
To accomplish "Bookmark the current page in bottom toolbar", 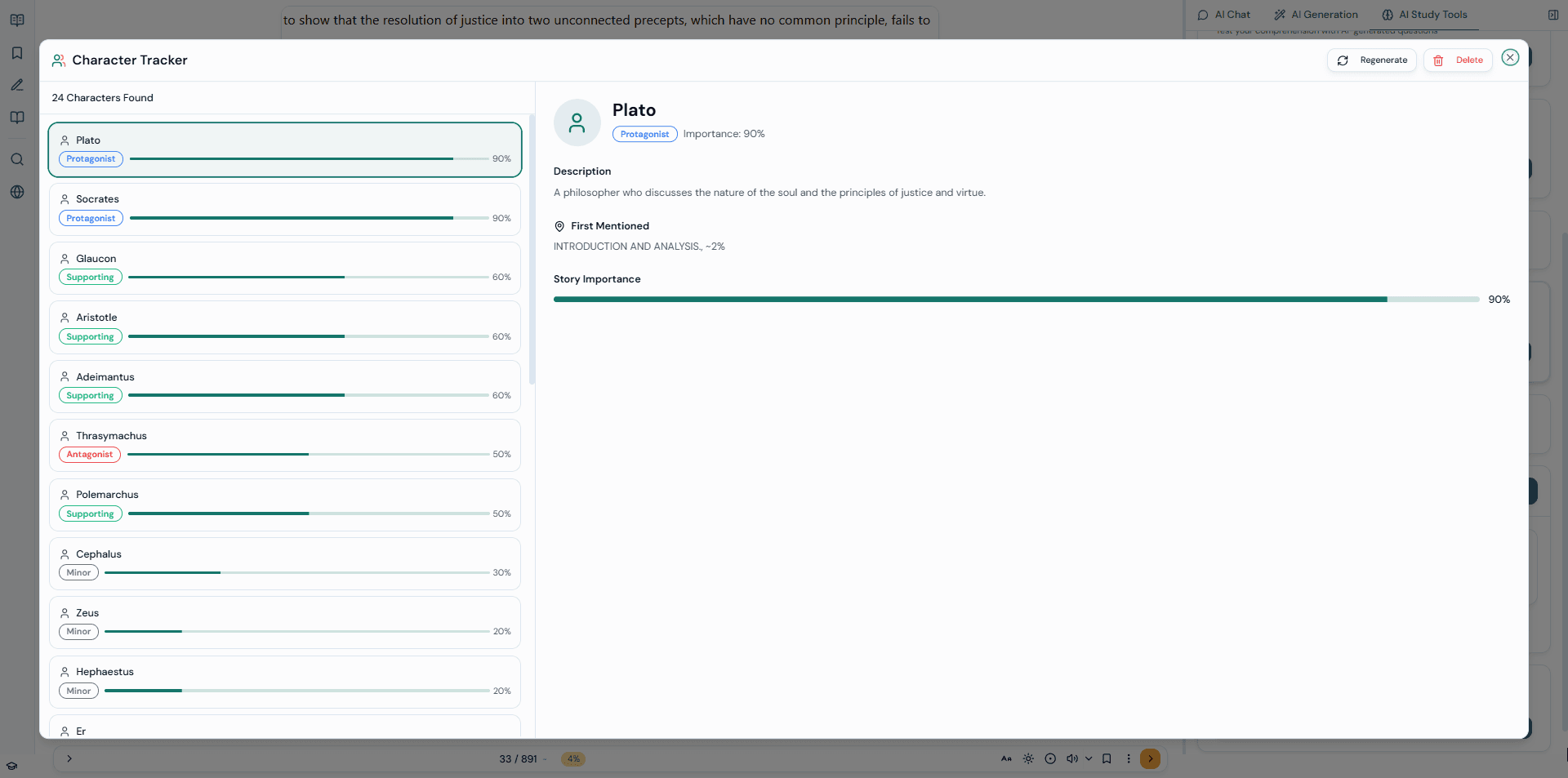I will (x=1107, y=758).
